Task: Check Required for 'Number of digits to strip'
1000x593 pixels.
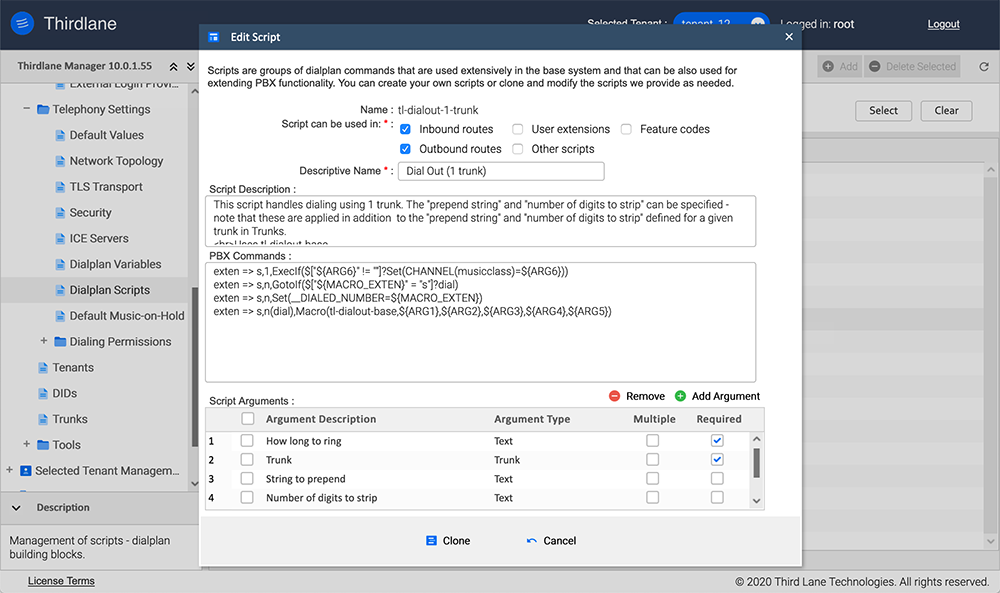Action: [717, 497]
